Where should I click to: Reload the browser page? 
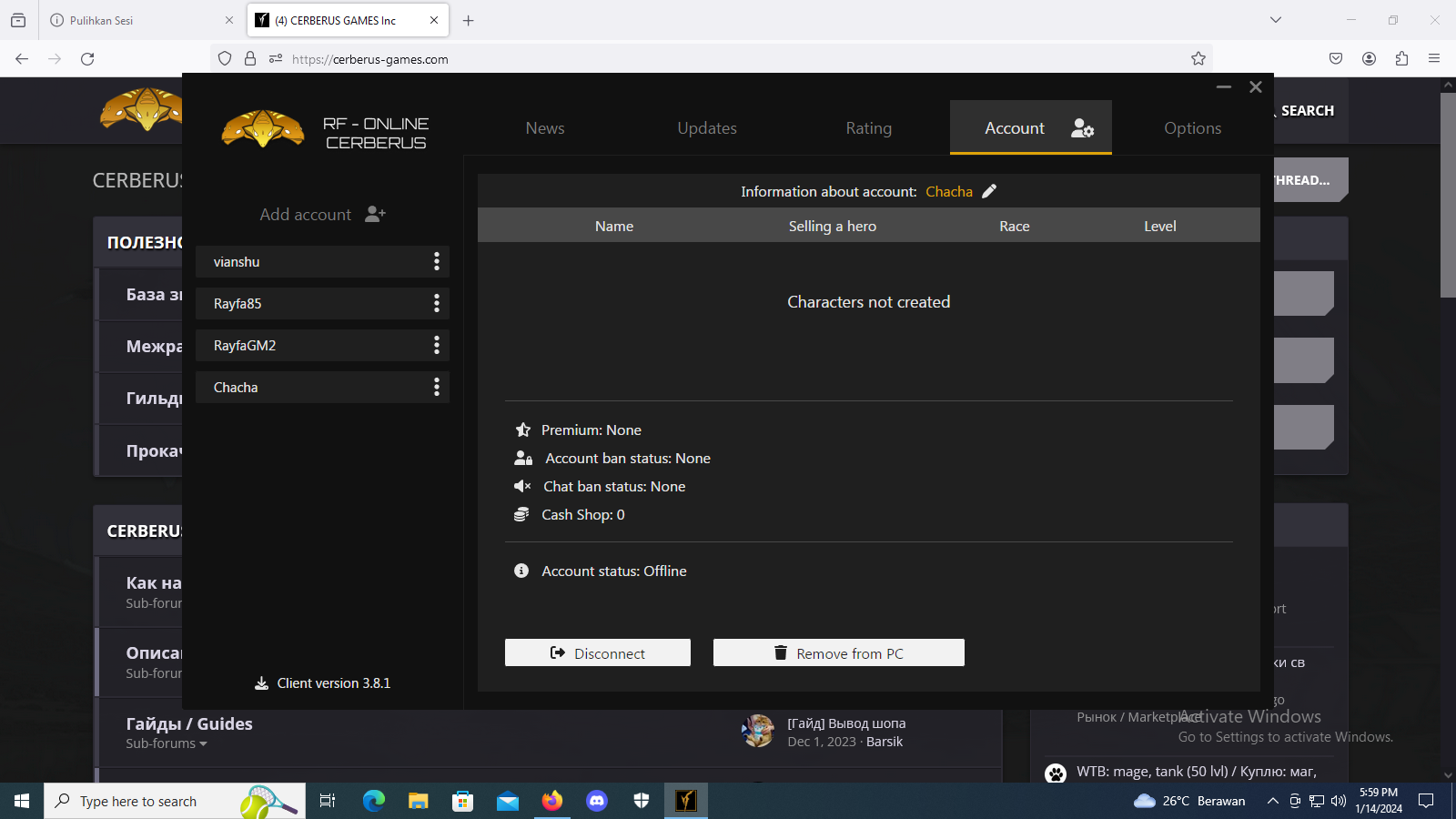click(x=87, y=59)
